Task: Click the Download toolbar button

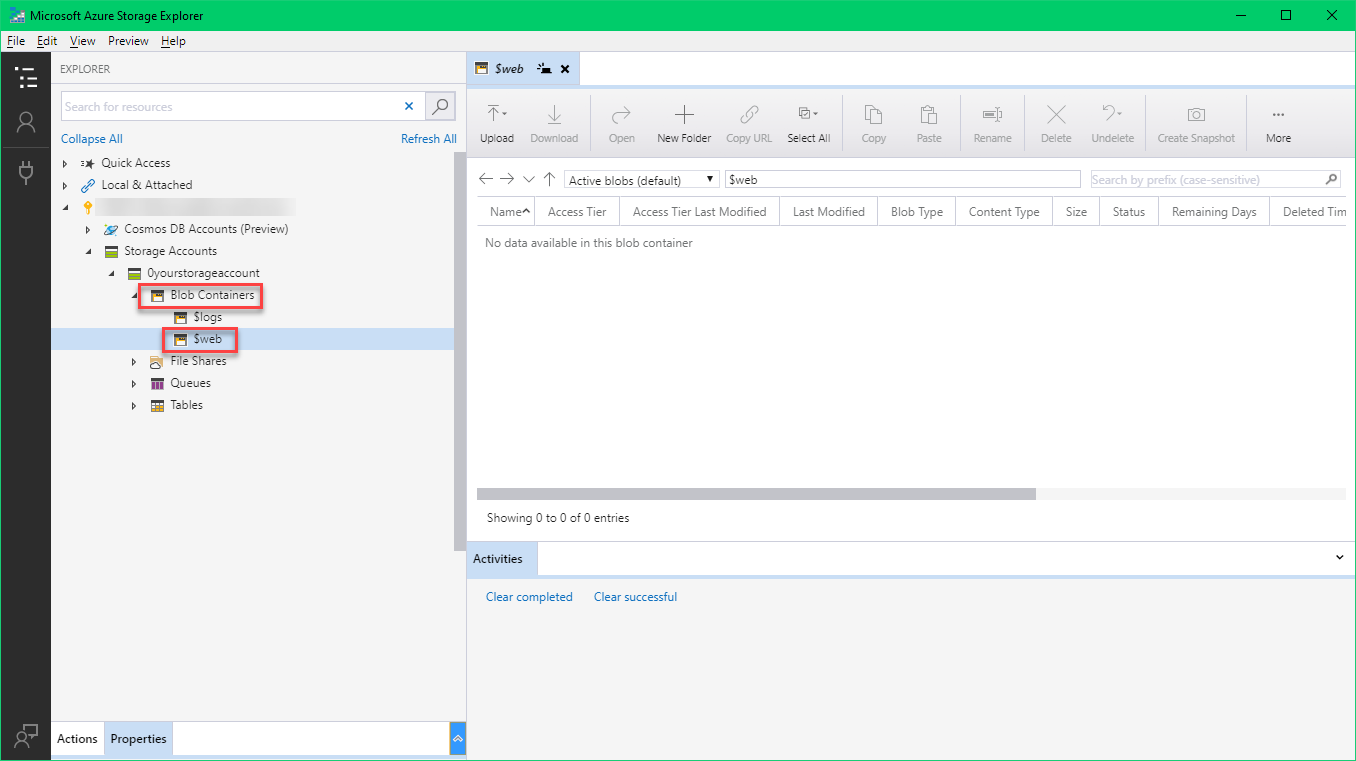Action: (x=554, y=124)
